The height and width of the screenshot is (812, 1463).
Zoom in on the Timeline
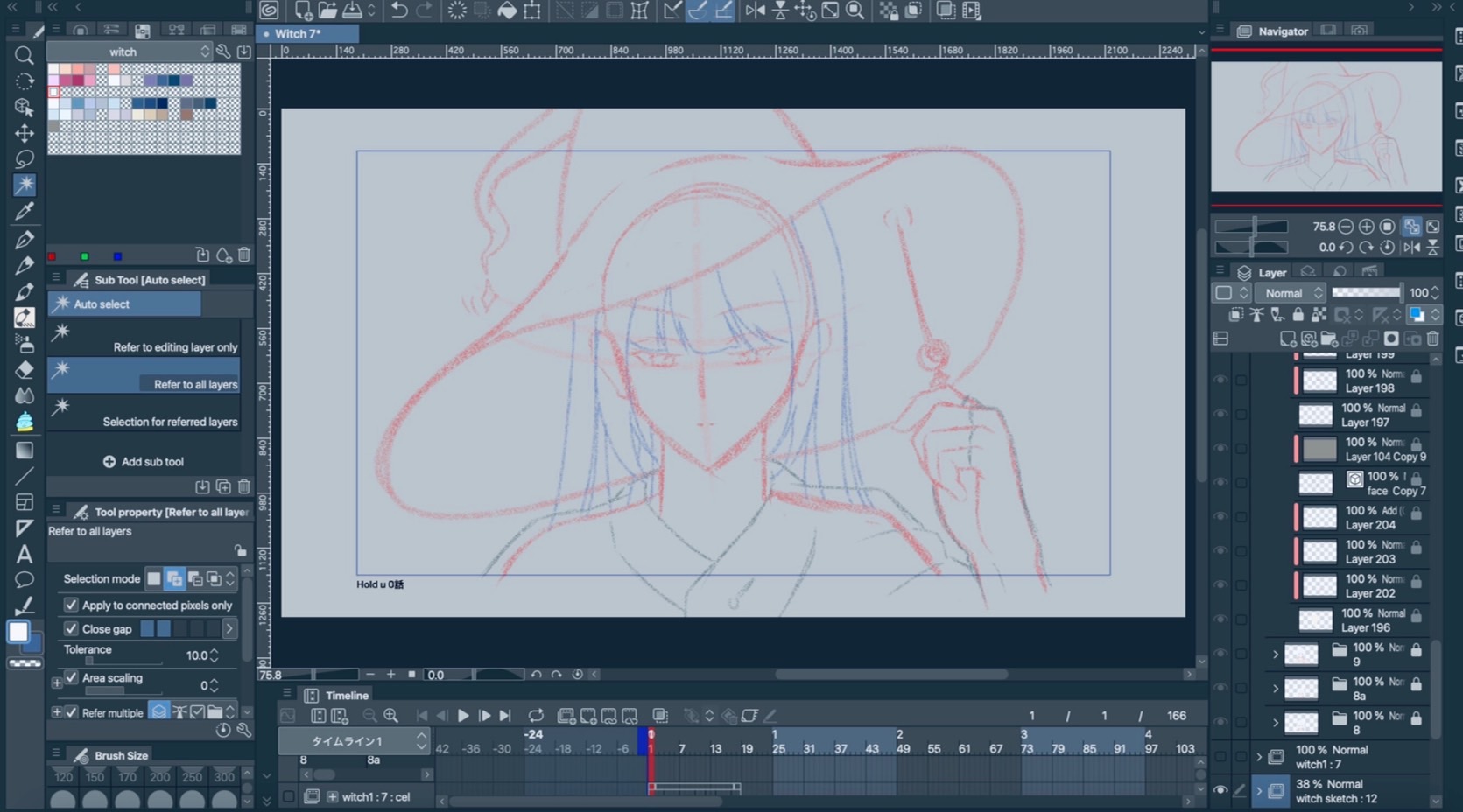(x=390, y=716)
